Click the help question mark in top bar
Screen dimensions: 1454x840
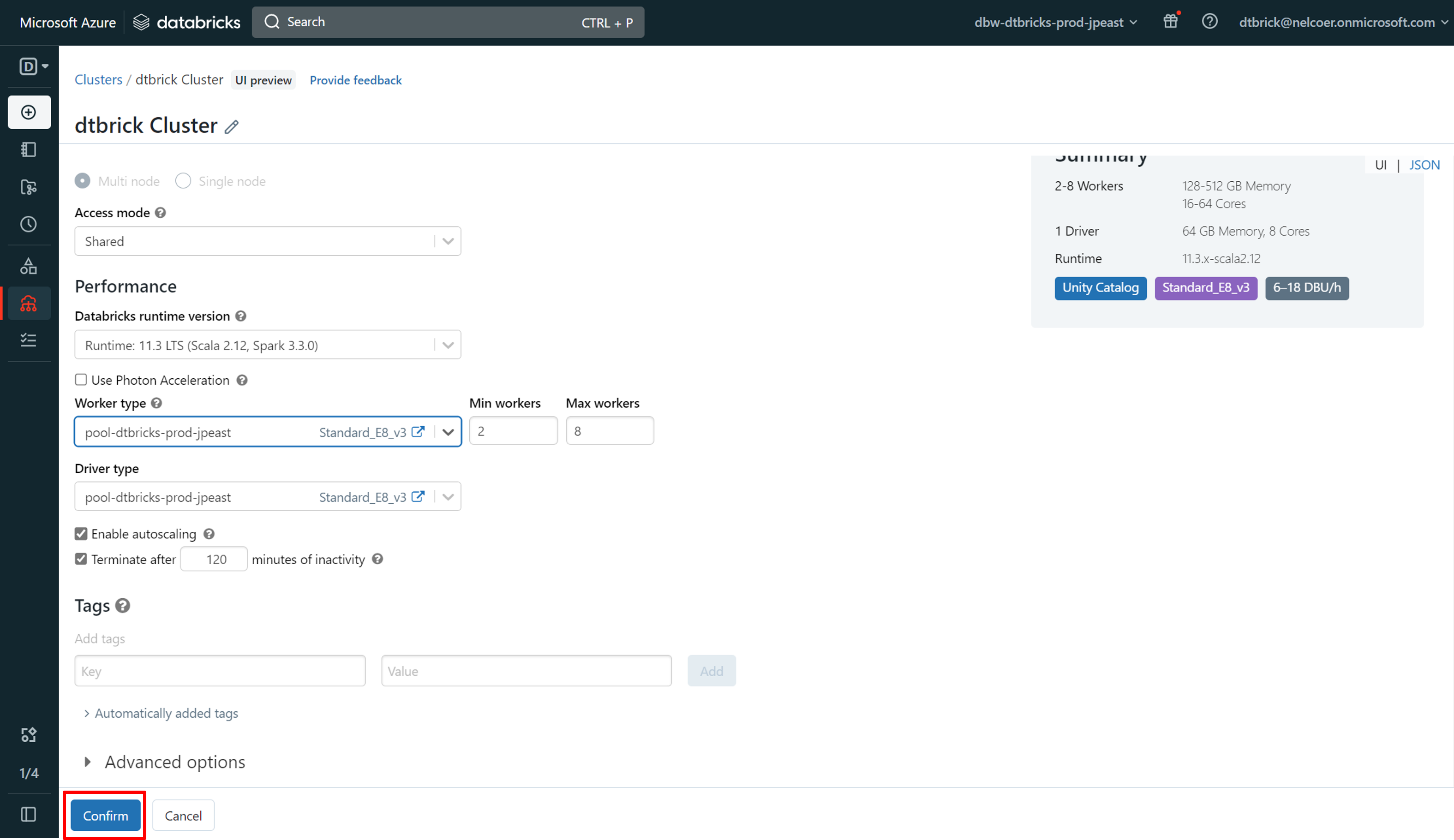[x=1209, y=22]
